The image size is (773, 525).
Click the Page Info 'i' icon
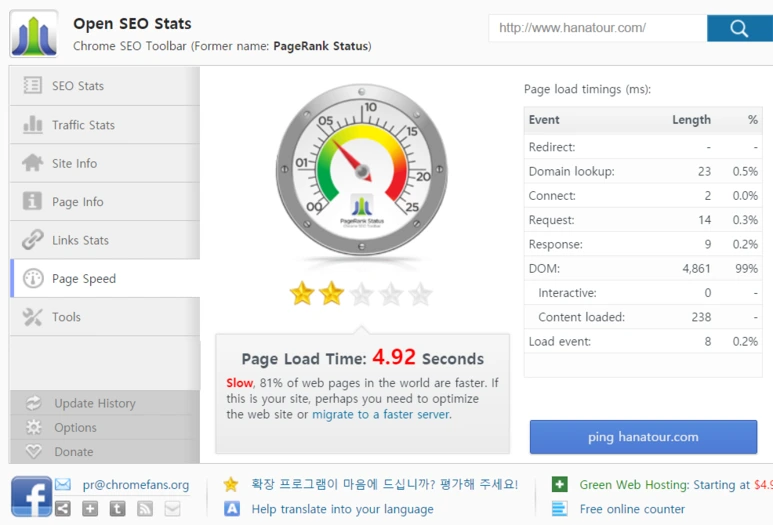coord(32,201)
